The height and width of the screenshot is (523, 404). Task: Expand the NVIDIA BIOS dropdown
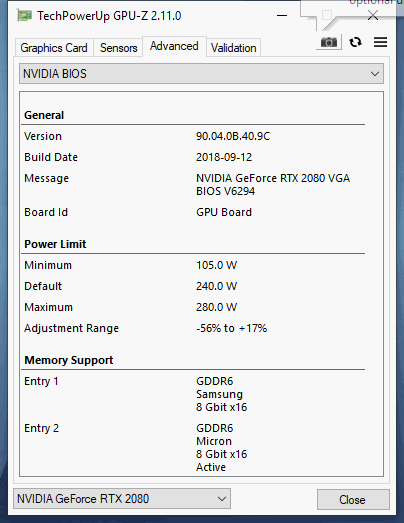coord(201,74)
